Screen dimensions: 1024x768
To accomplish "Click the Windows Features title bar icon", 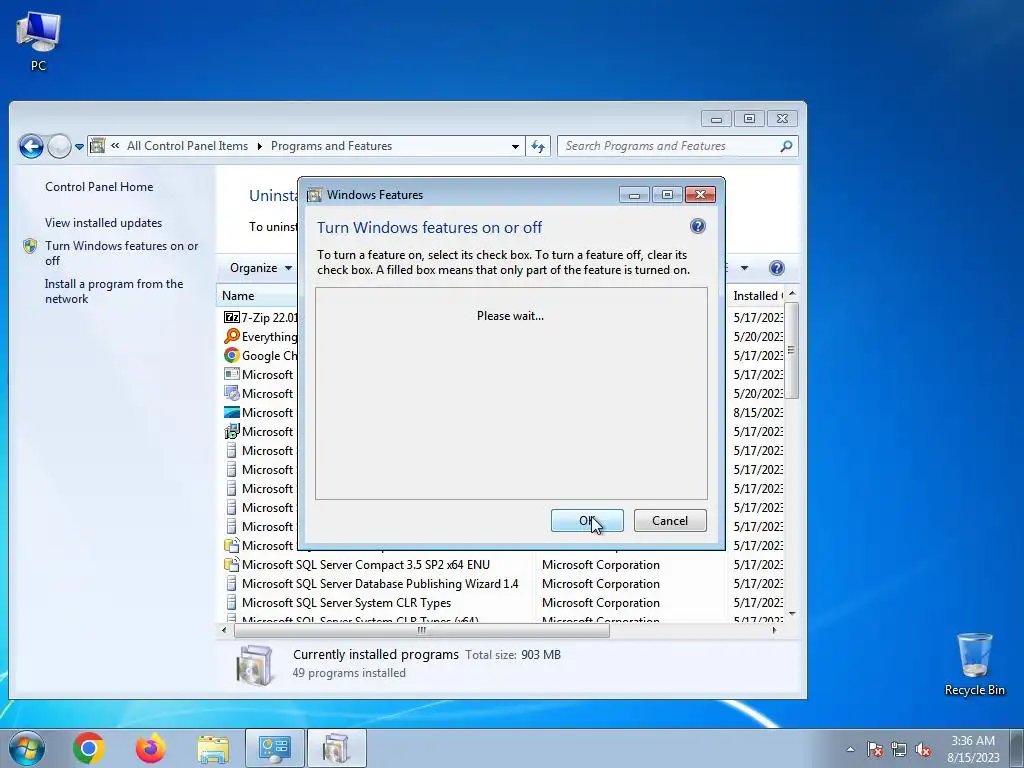I will tap(314, 195).
